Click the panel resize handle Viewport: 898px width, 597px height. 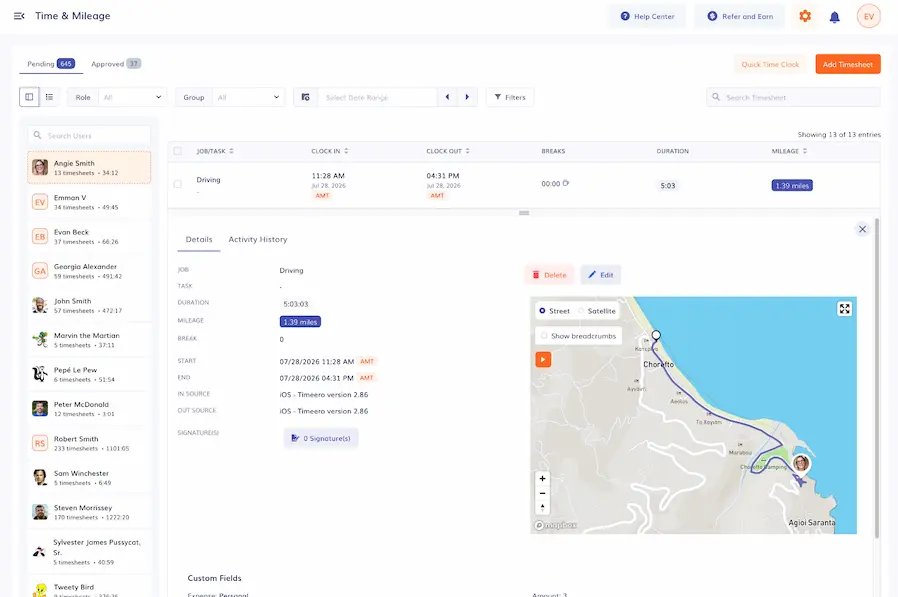pyautogui.click(x=523, y=213)
